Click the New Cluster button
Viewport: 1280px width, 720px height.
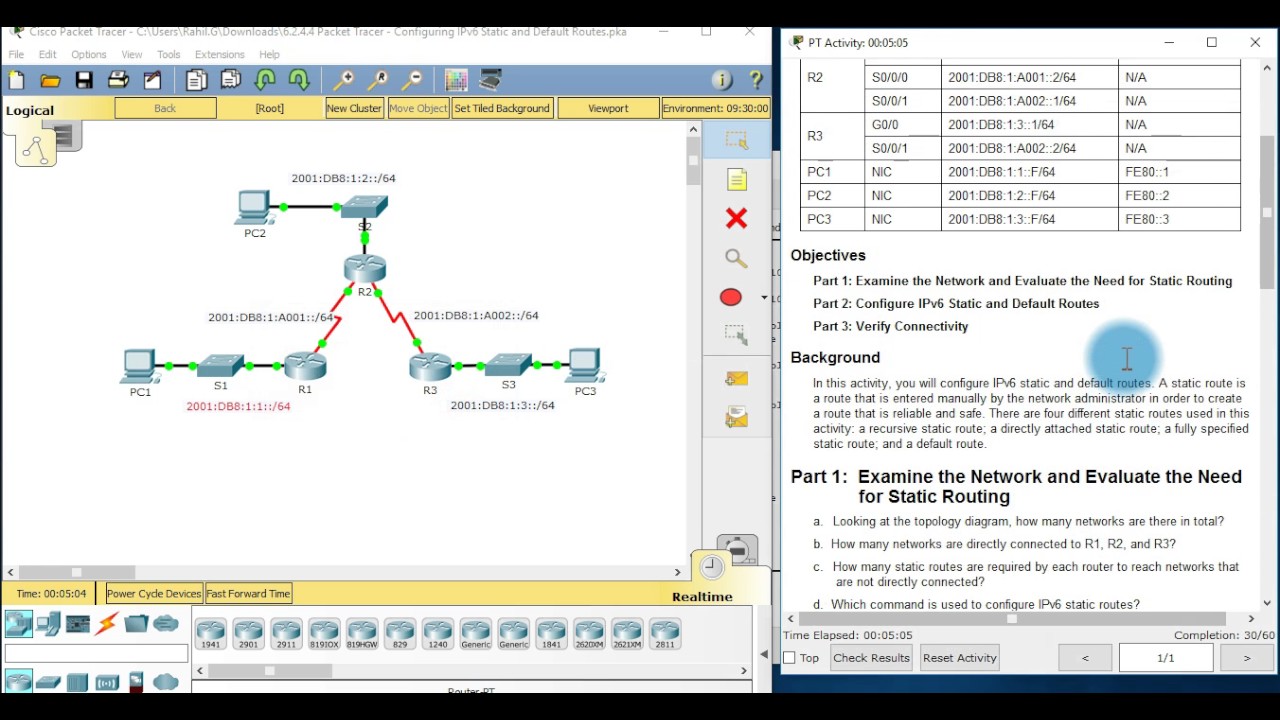pos(354,108)
